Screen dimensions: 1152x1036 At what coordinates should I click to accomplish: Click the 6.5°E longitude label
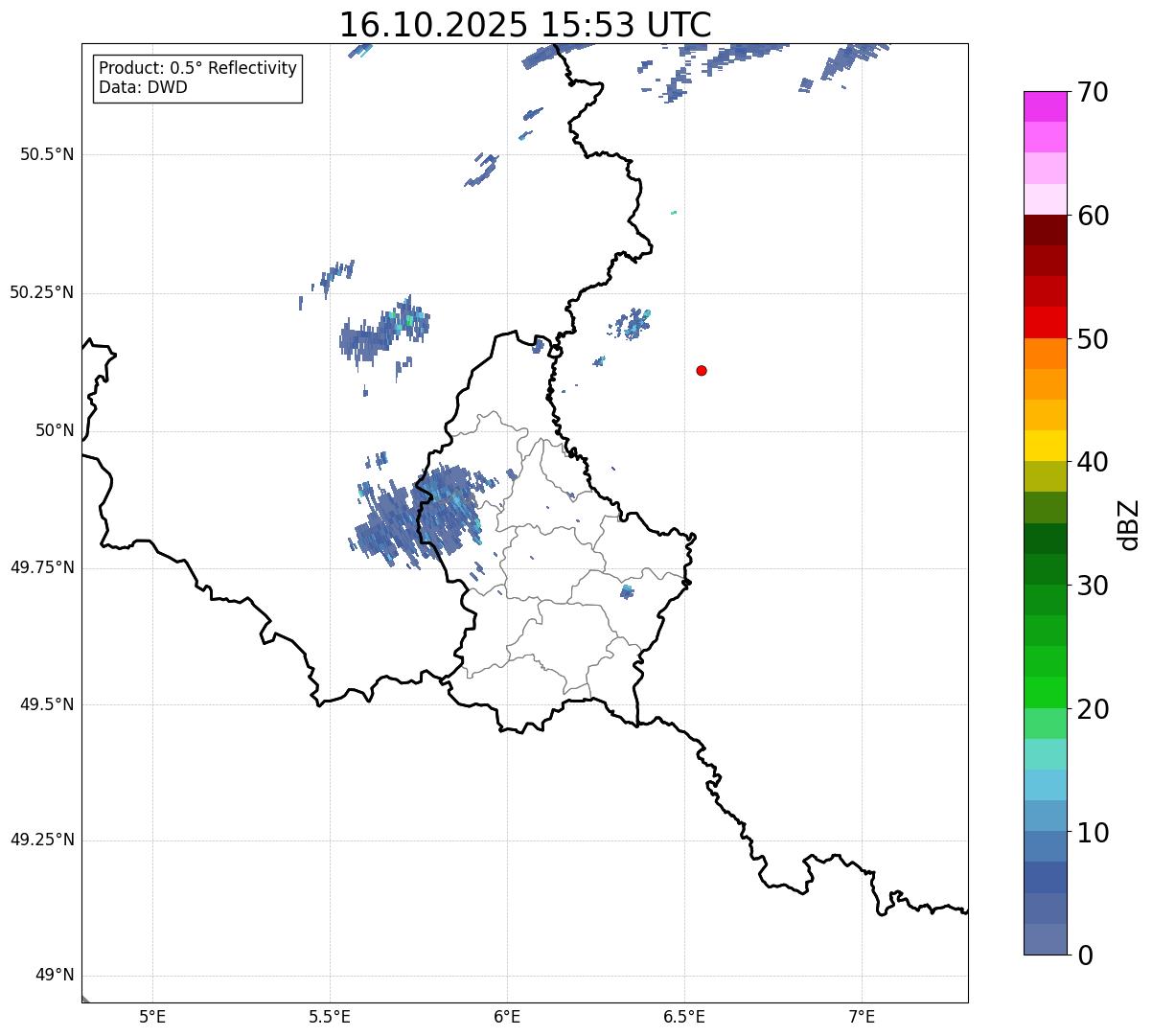(x=684, y=1016)
